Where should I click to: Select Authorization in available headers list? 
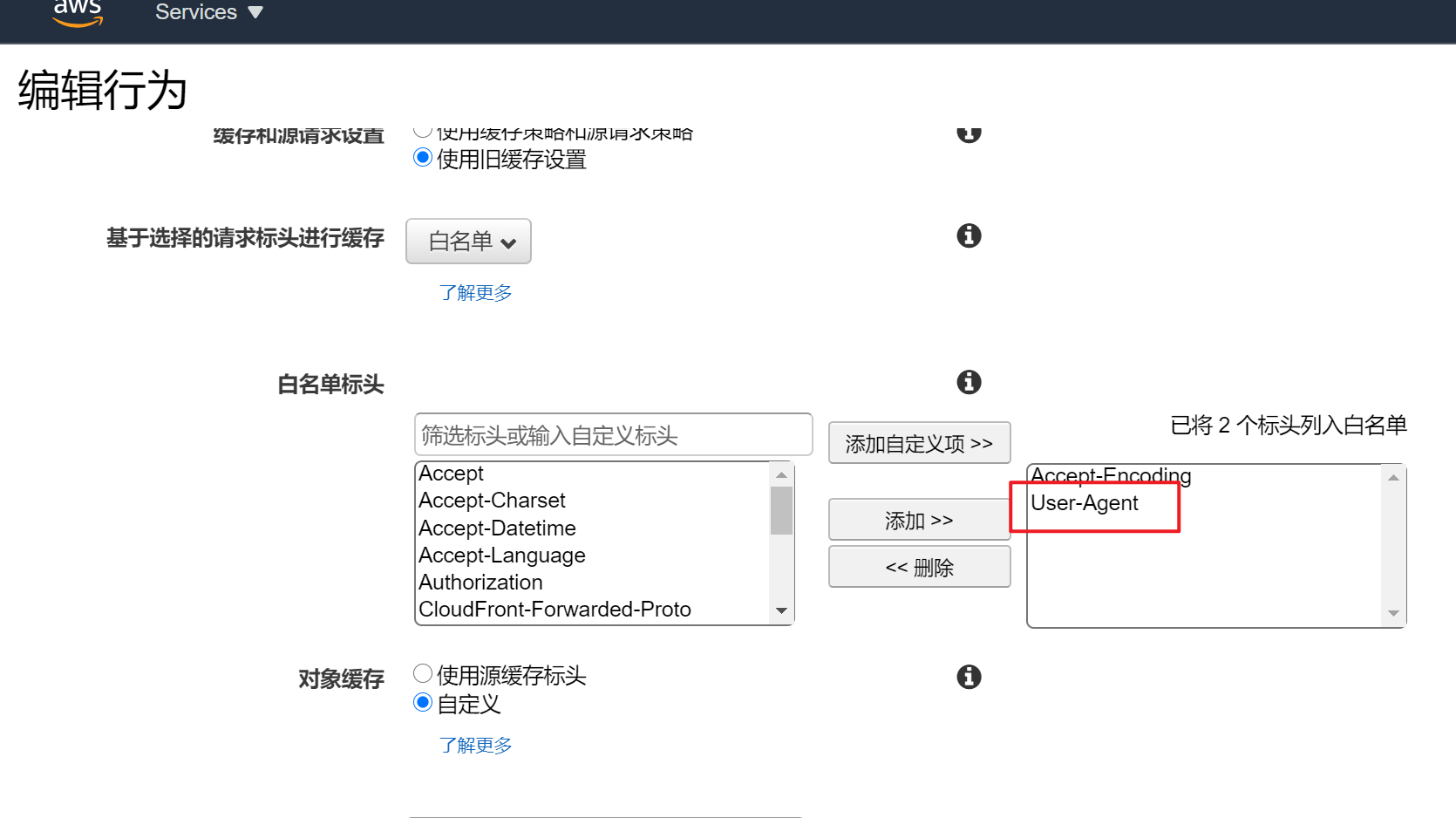pos(480,583)
